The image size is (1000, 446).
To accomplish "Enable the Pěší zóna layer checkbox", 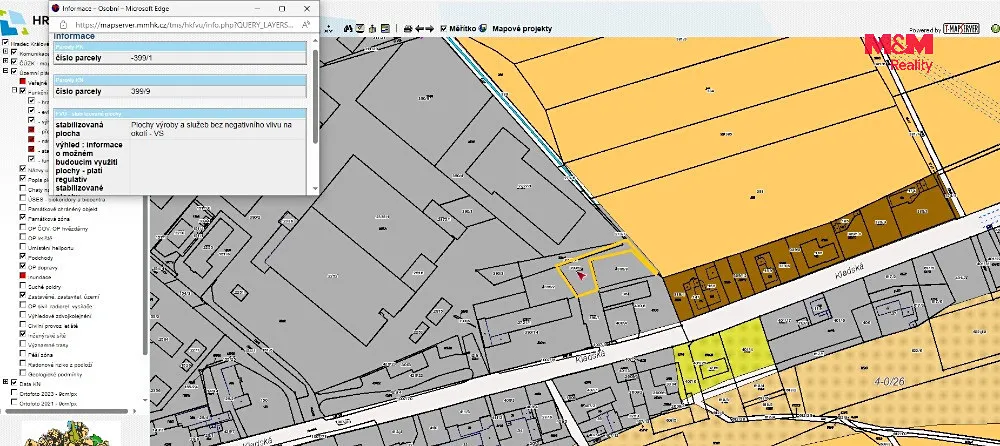I will (22, 353).
